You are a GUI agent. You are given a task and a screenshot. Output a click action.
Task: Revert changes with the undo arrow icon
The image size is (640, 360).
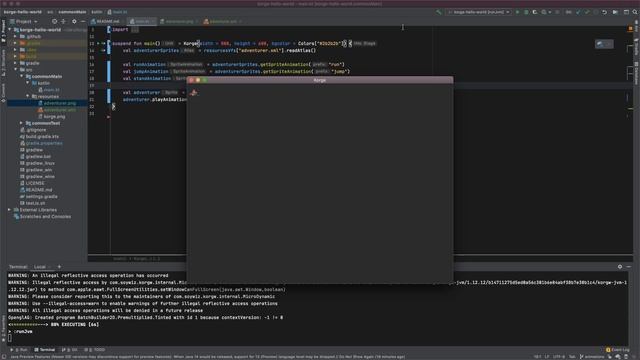click(x=604, y=12)
